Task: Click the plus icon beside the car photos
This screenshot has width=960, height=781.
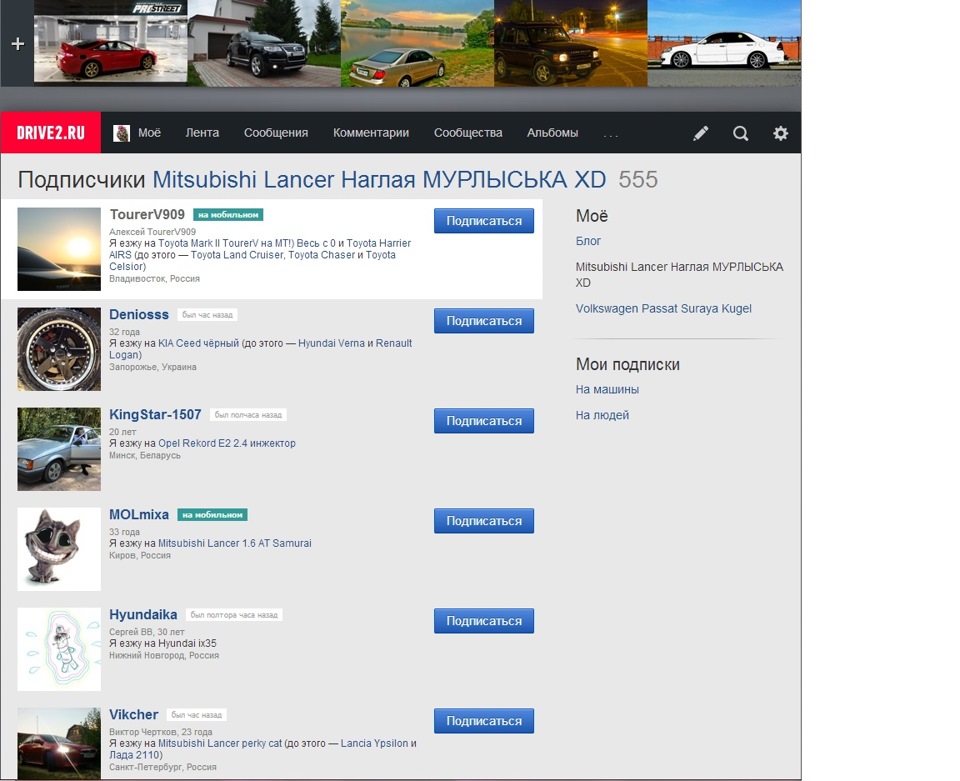Action: 18,43
